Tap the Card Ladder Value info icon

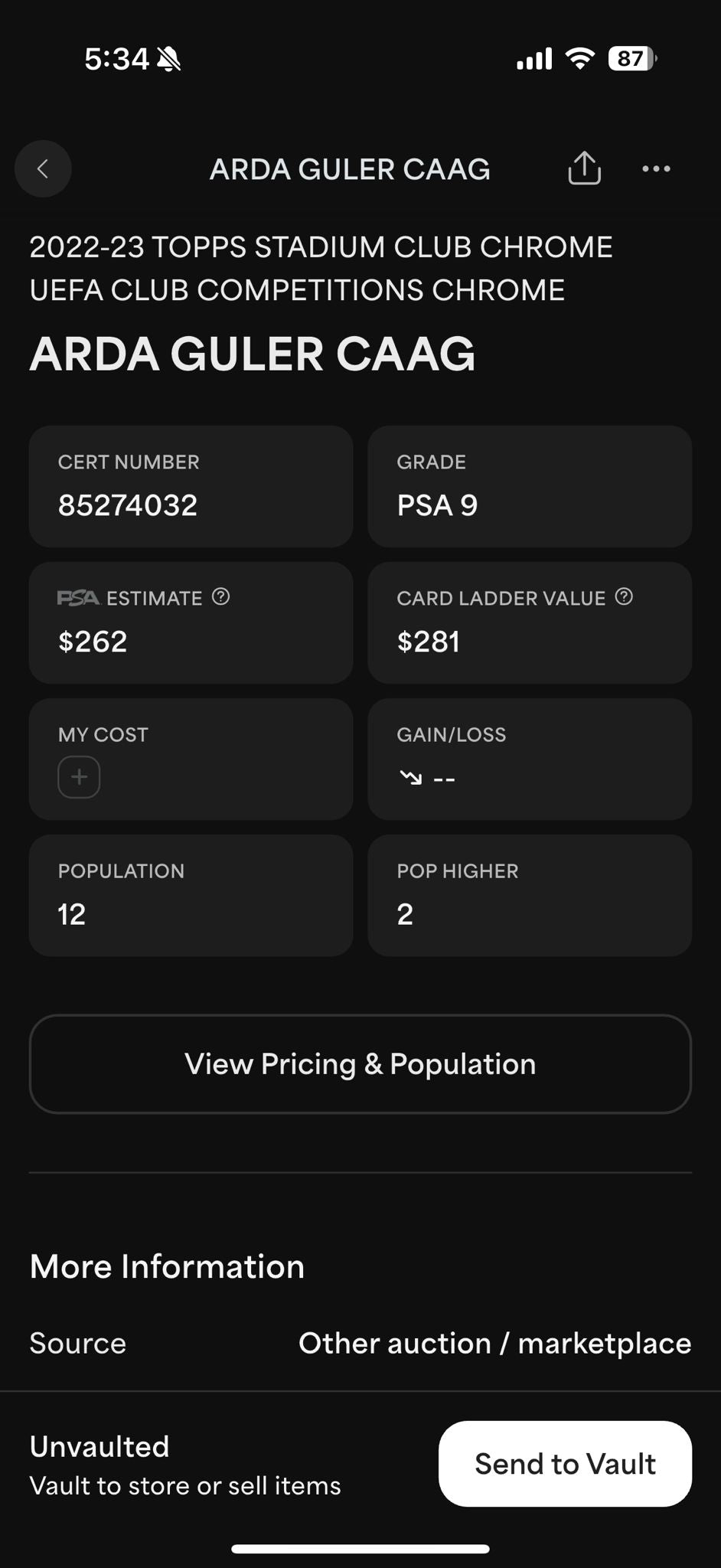click(625, 596)
